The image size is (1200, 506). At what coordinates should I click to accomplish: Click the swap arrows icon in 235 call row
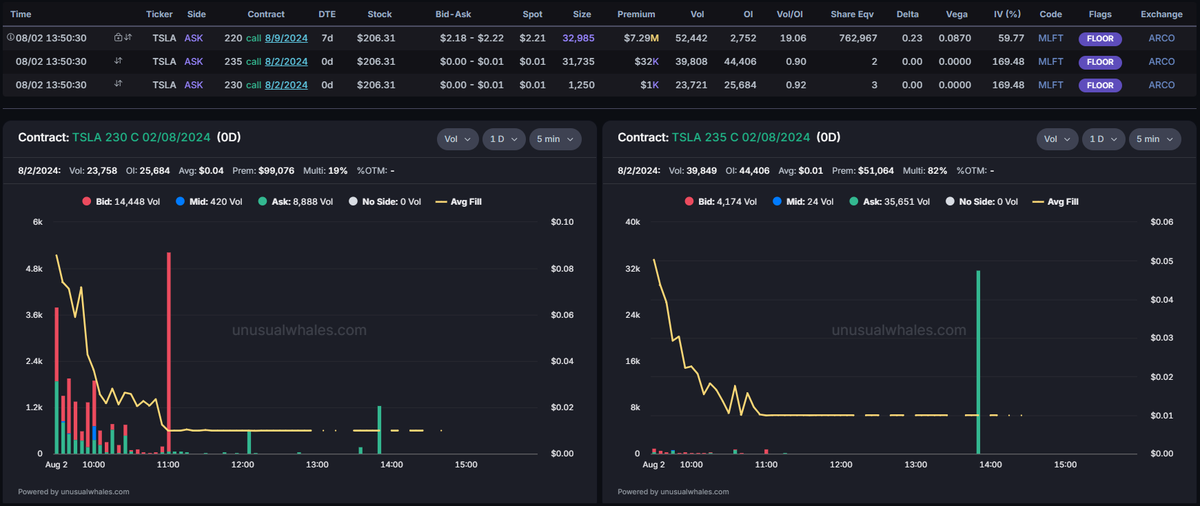coord(118,60)
